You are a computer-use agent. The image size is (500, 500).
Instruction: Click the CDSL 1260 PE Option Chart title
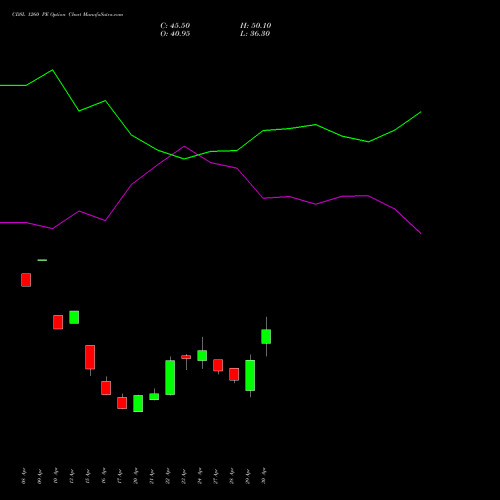[x=67, y=15]
